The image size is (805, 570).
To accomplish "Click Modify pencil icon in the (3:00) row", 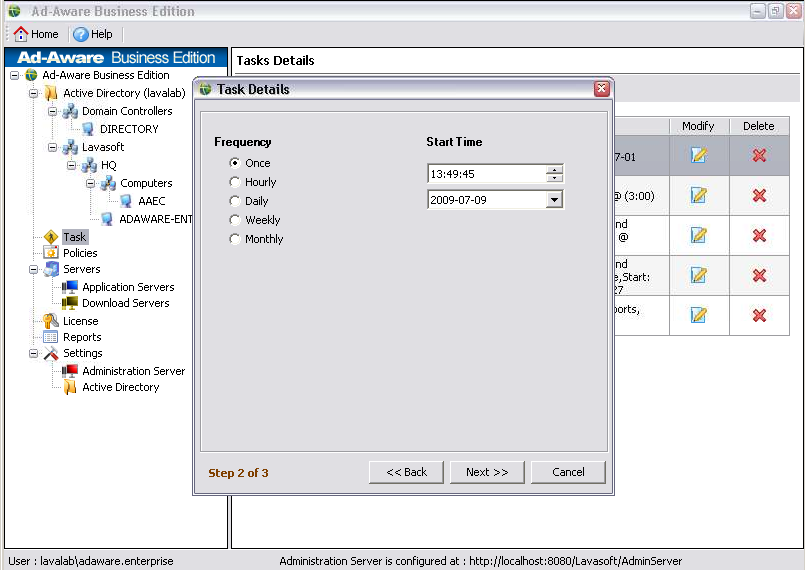I will pos(699,195).
